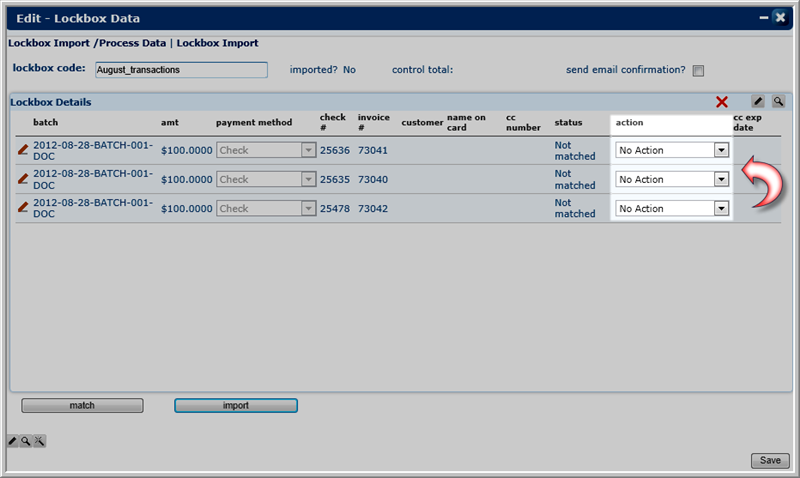This screenshot has width=800, height=478.
Task: Click Not matched status for invoice 73040
Action: [x=575, y=179]
